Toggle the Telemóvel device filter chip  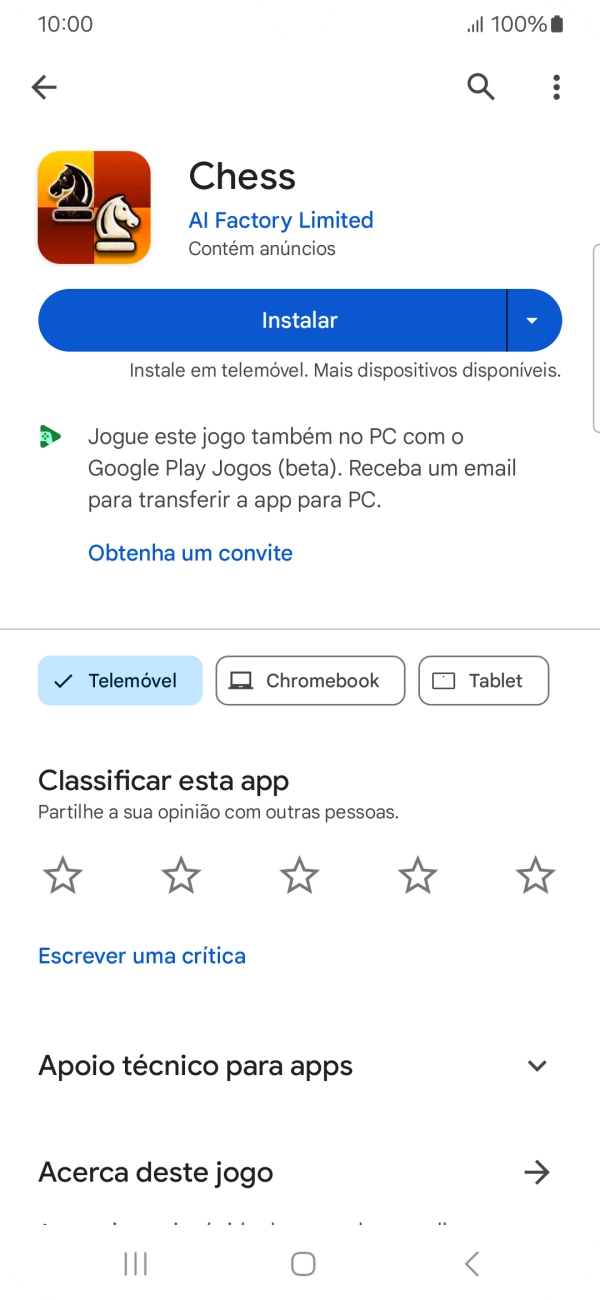[x=120, y=680]
